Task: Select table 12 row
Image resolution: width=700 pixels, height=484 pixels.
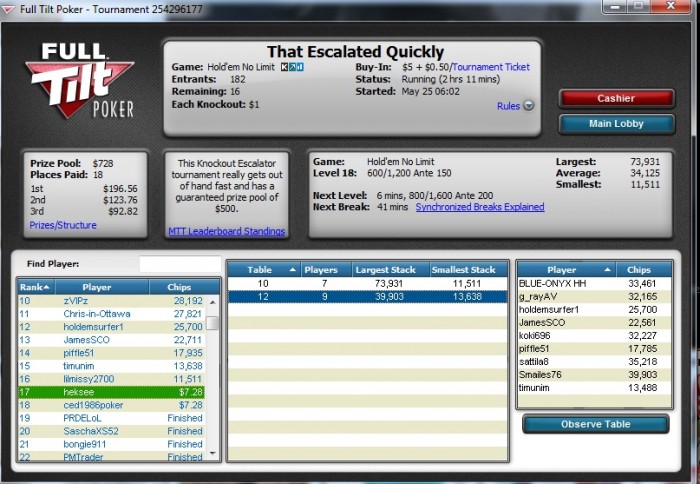Action: (x=367, y=296)
